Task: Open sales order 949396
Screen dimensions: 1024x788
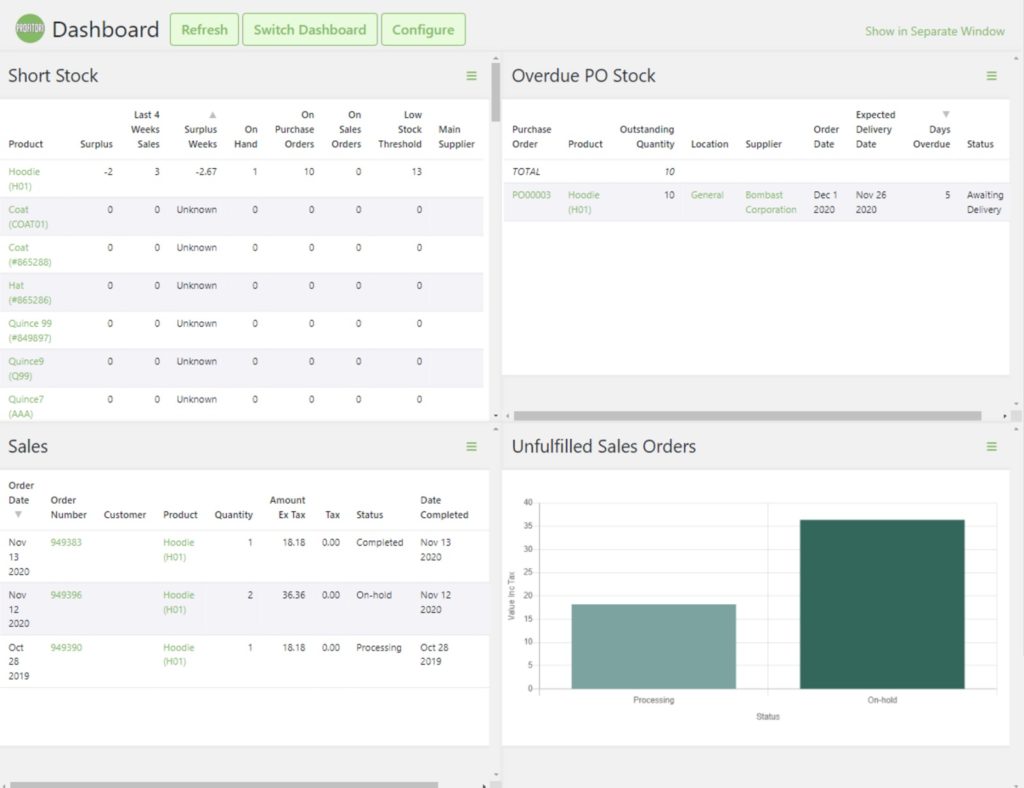Action: pos(66,595)
